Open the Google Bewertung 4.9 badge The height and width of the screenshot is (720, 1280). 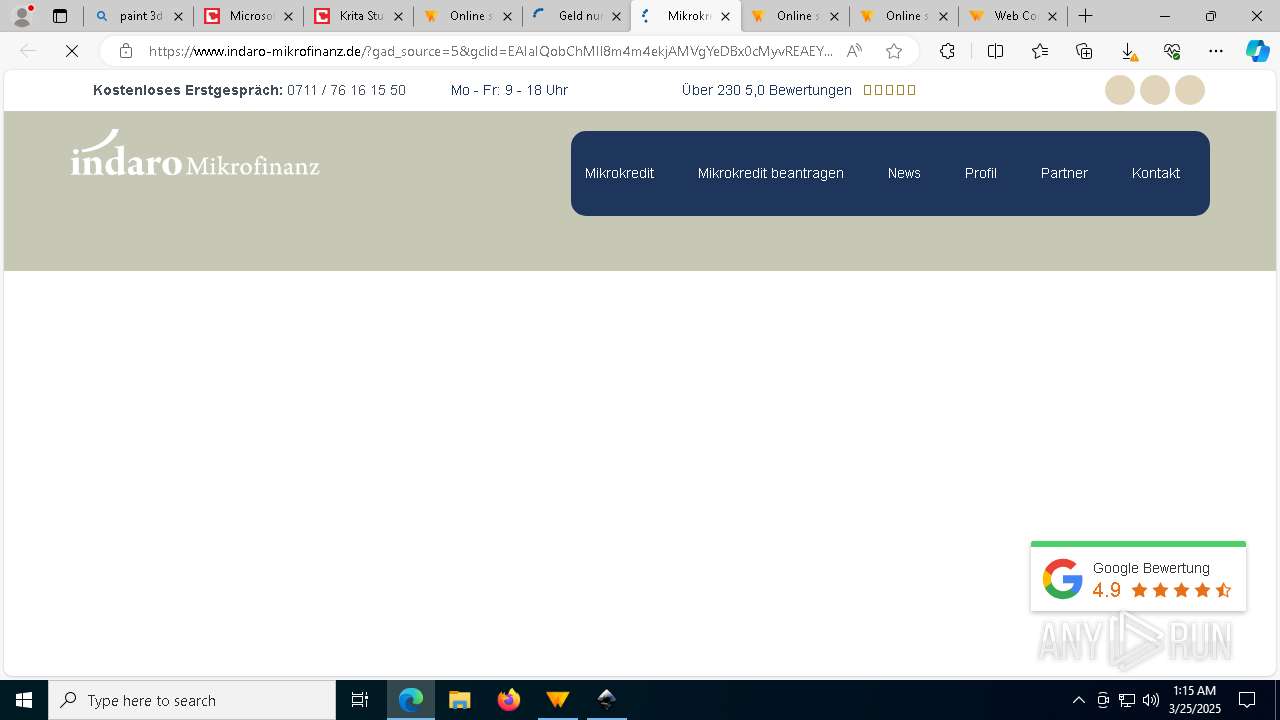coord(1138,577)
